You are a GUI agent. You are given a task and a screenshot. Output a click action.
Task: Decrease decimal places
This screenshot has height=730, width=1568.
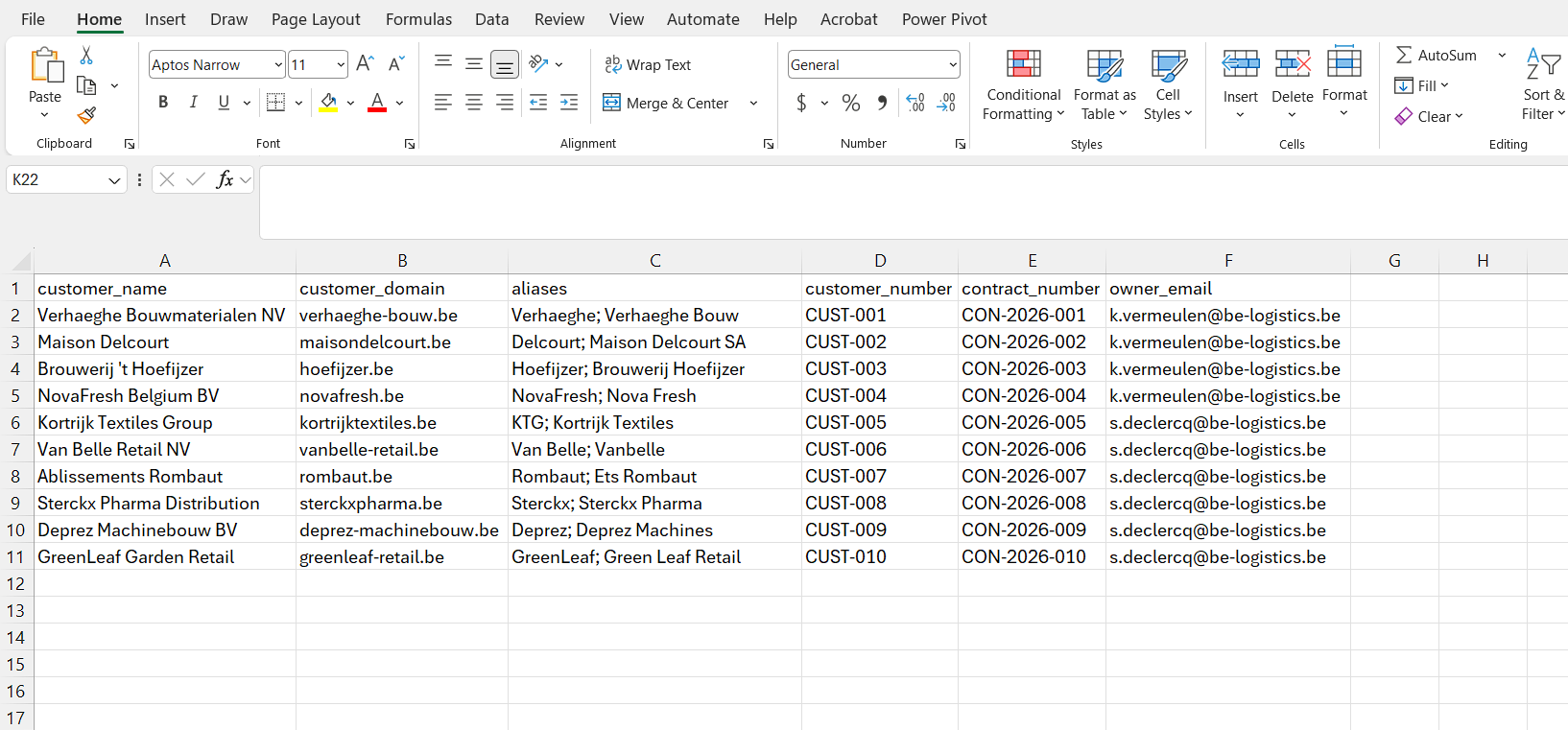946,103
